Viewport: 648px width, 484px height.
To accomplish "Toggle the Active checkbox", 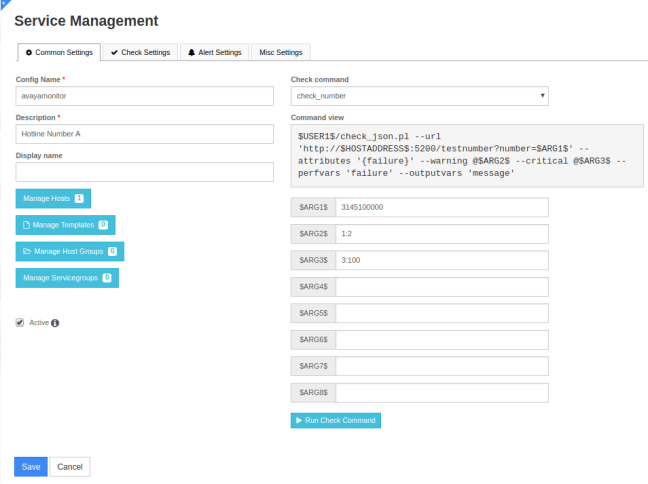I will tap(20, 322).
